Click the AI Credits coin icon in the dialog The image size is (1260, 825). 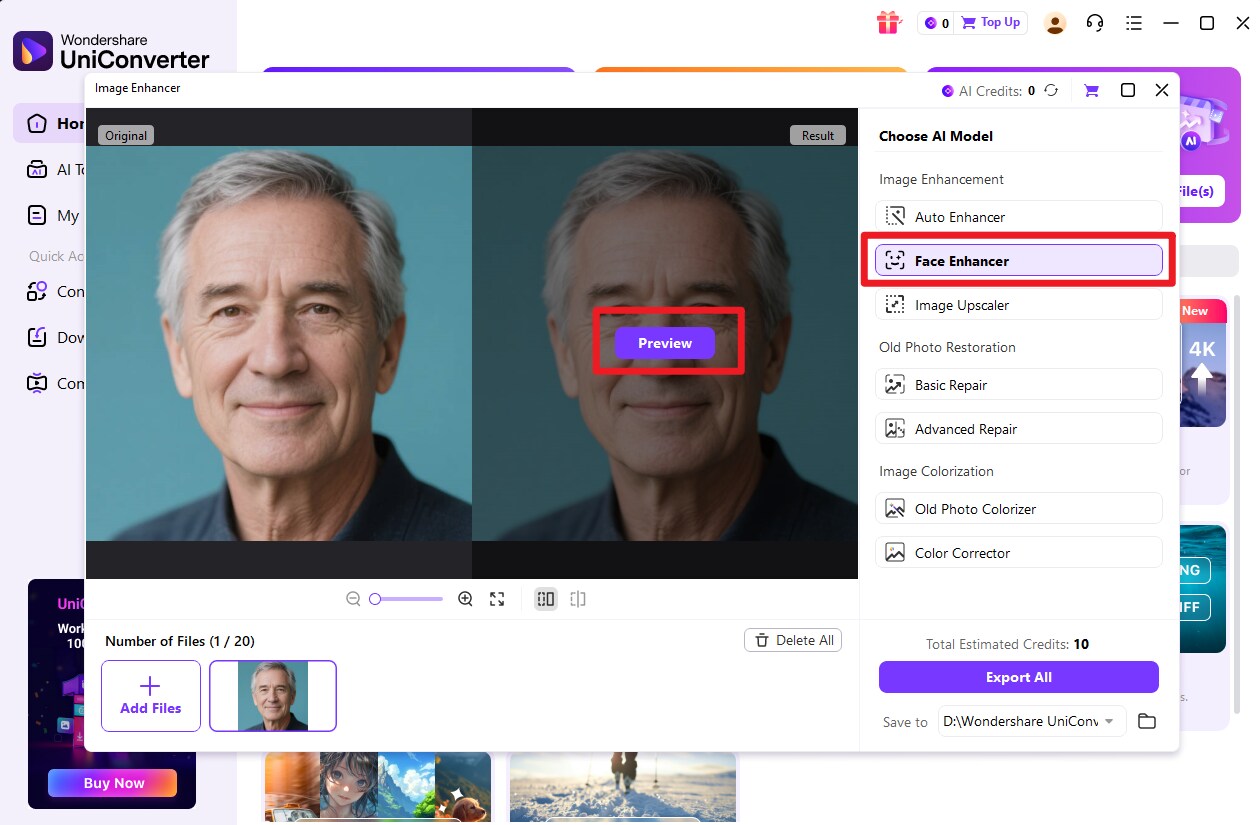pos(948,91)
